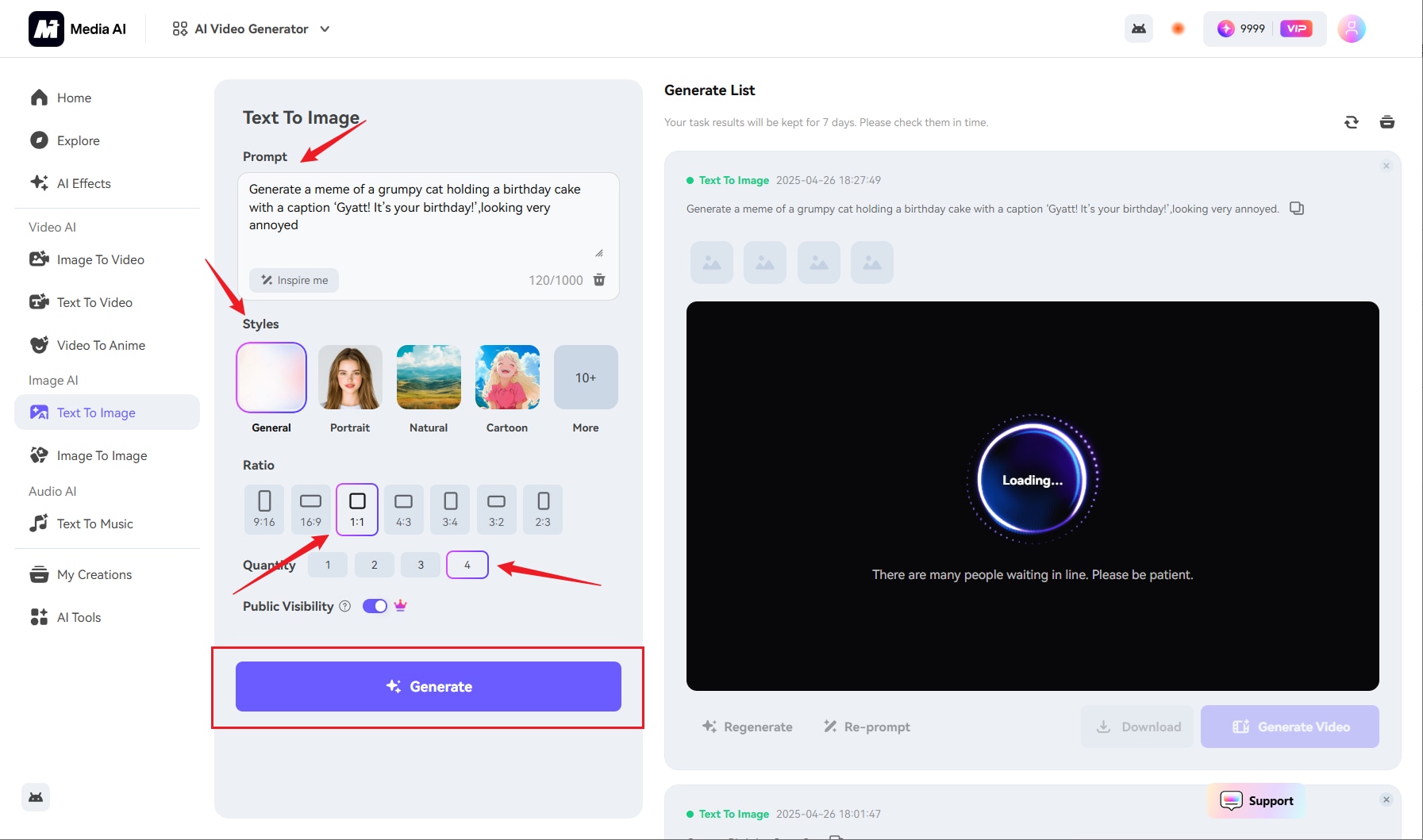The width and height of the screenshot is (1423, 840).
Task: Choose the Cartoon style thumbnail
Action: (x=507, y=378)
